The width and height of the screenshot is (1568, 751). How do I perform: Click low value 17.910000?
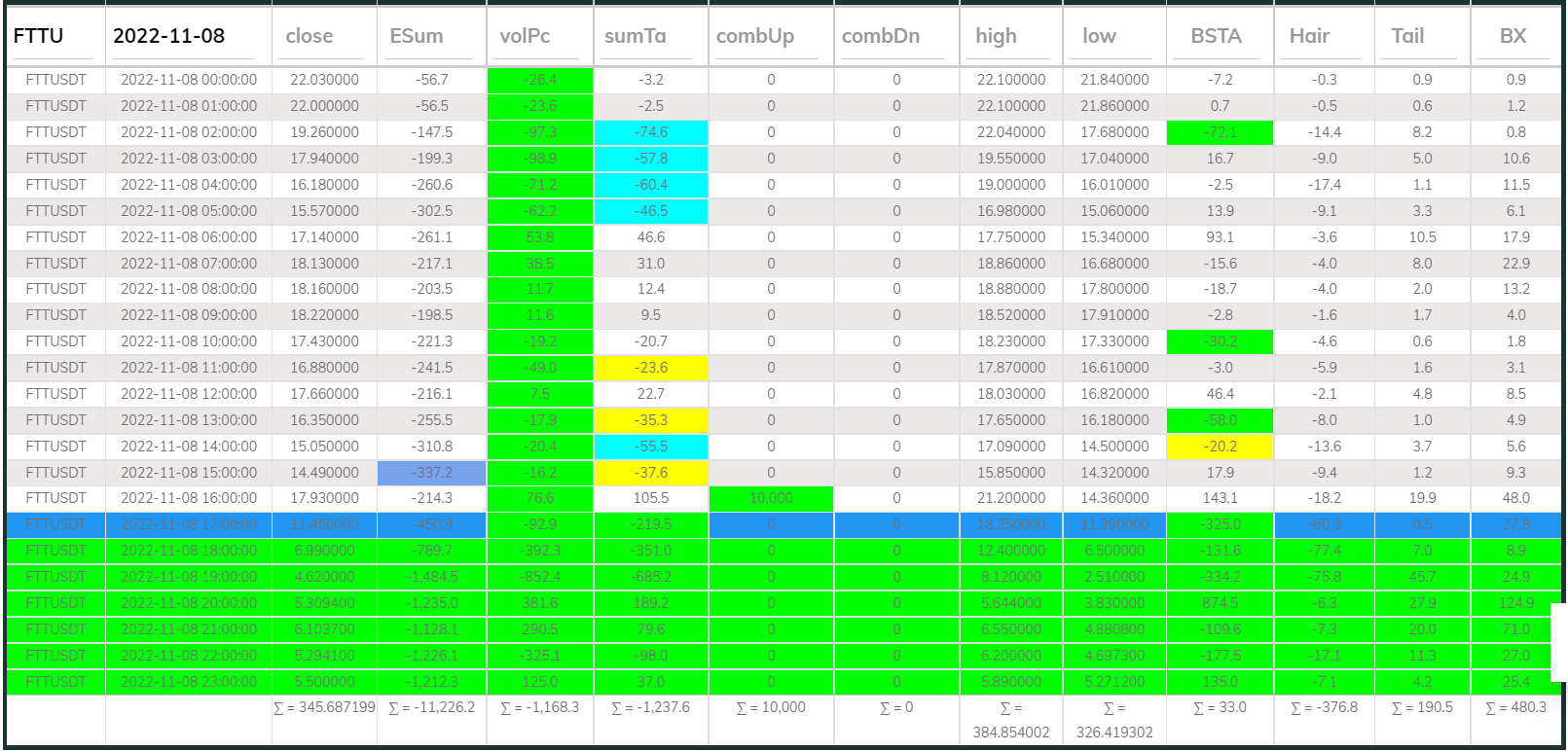[1114, 315]
